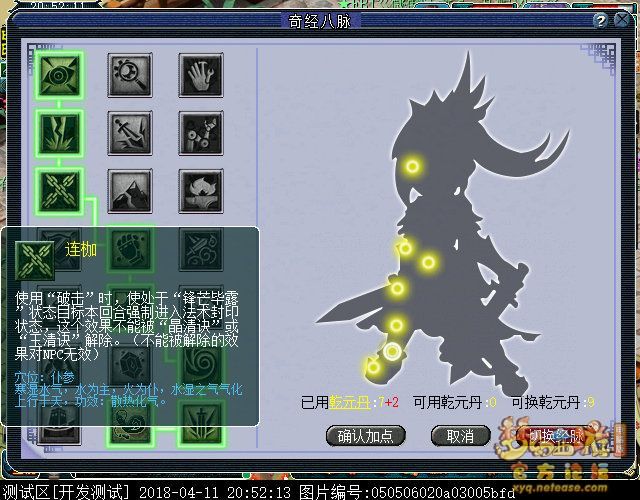Click the upper-left chest acupoint node
The image size is (640, 500).
[x=405, y=248]
